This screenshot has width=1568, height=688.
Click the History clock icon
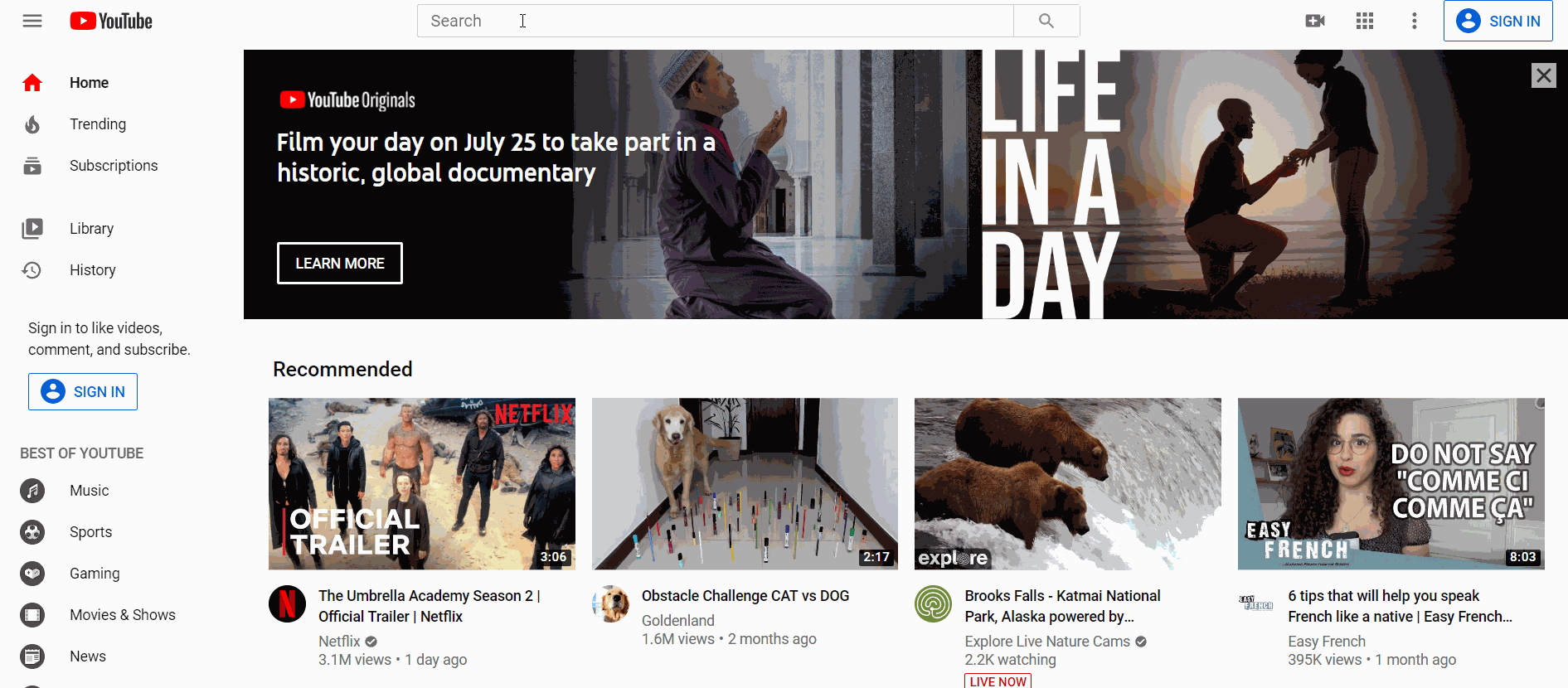click(x=32, y=270)
